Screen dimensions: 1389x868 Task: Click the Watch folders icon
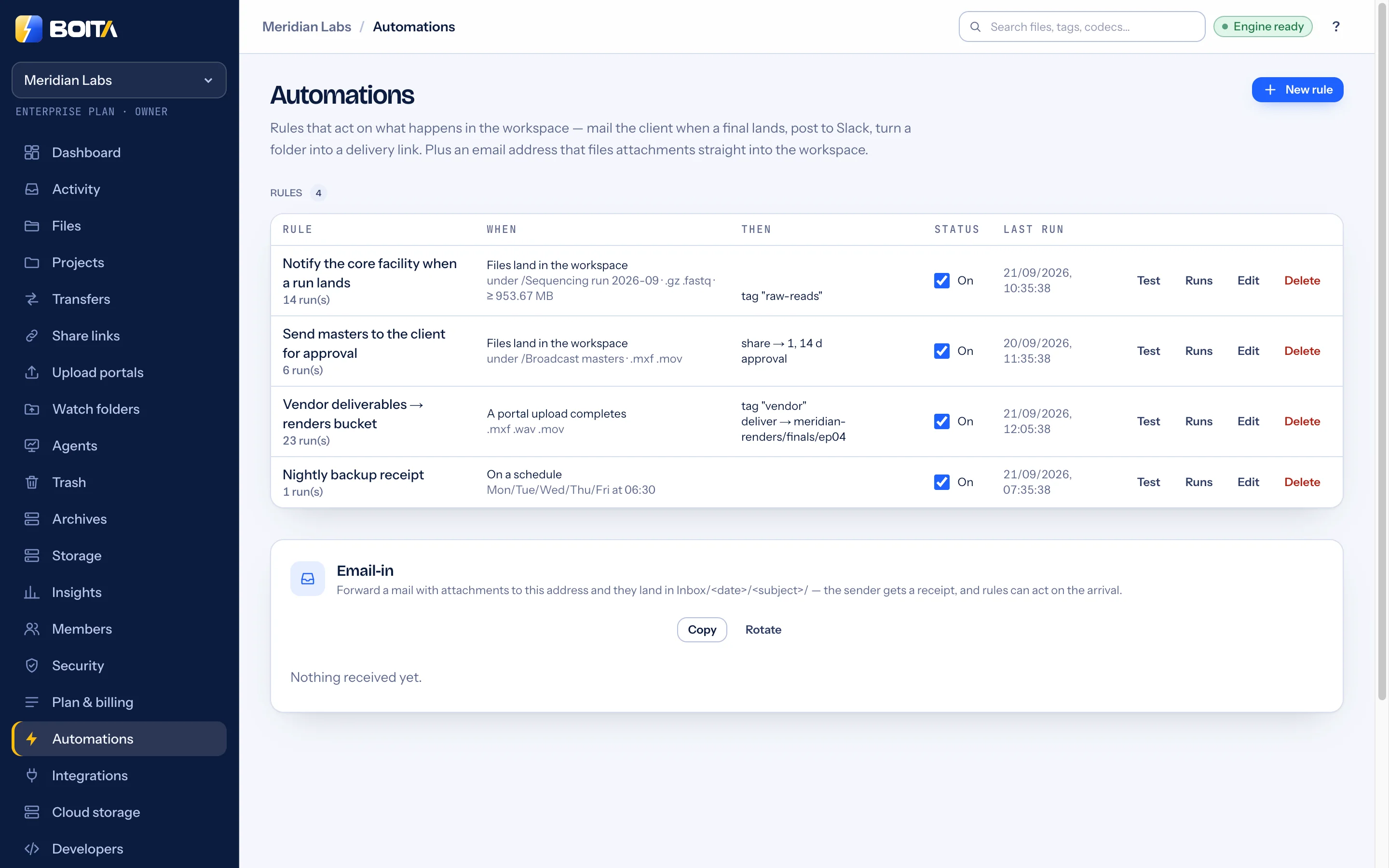point(31,409)
